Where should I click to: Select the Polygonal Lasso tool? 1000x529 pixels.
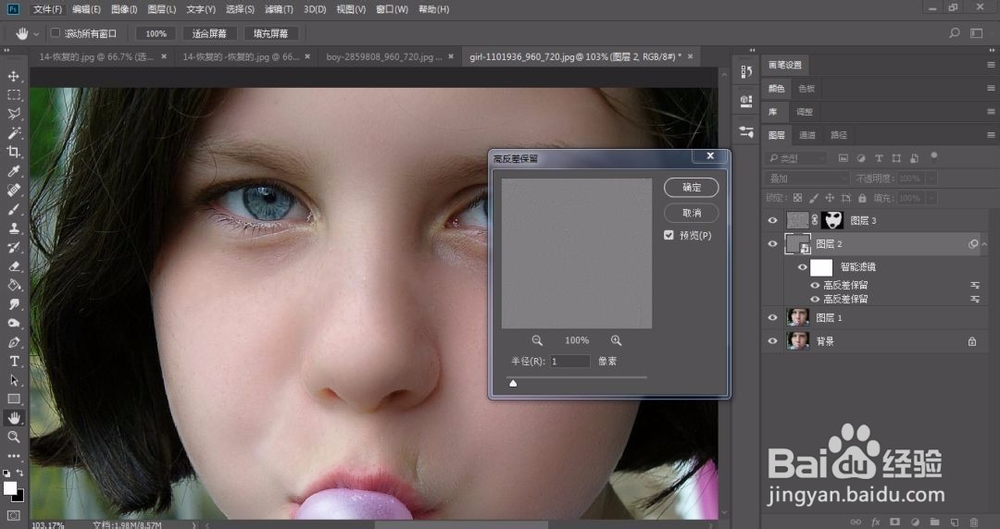point(13,114)
